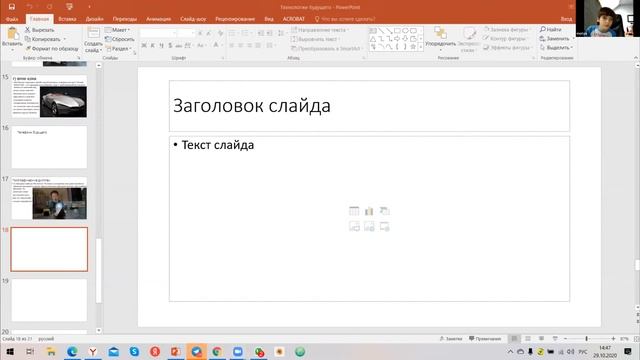The height and width of the screenshot is (360, 640).
Task: Open the Вставка (Insert) tab
Action: [x=67, y=19]
